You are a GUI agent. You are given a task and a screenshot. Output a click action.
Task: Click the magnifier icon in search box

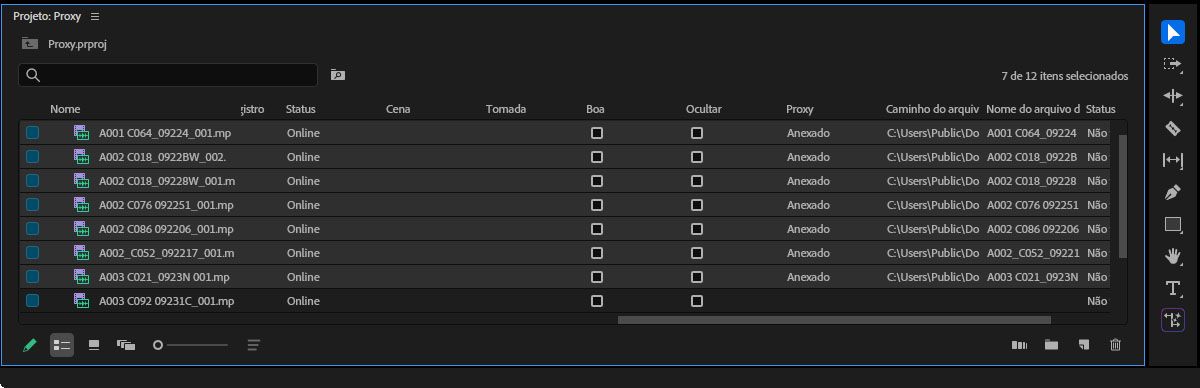click(33, 75)
